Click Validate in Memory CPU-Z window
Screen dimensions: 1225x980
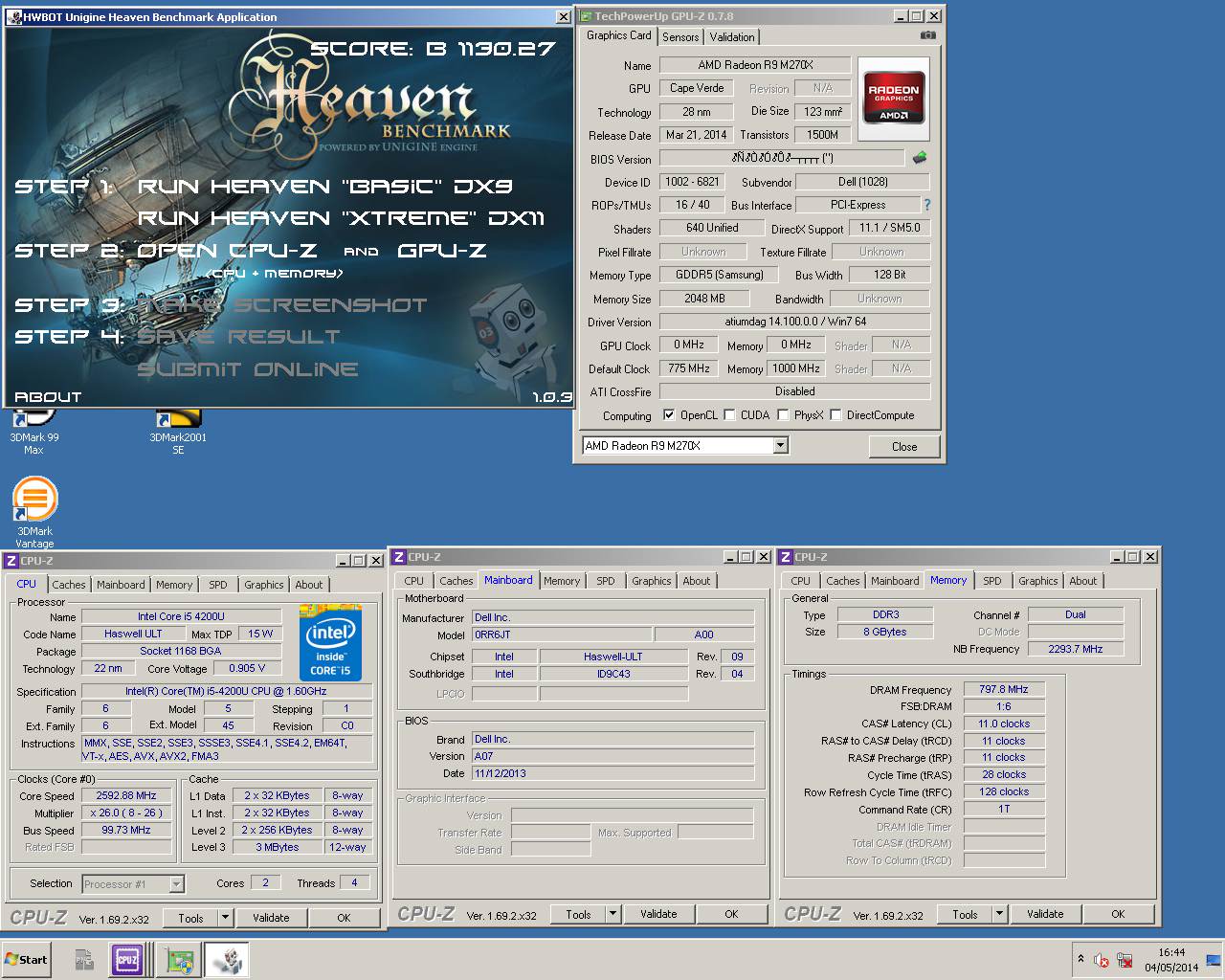(x=1045, y=913)
